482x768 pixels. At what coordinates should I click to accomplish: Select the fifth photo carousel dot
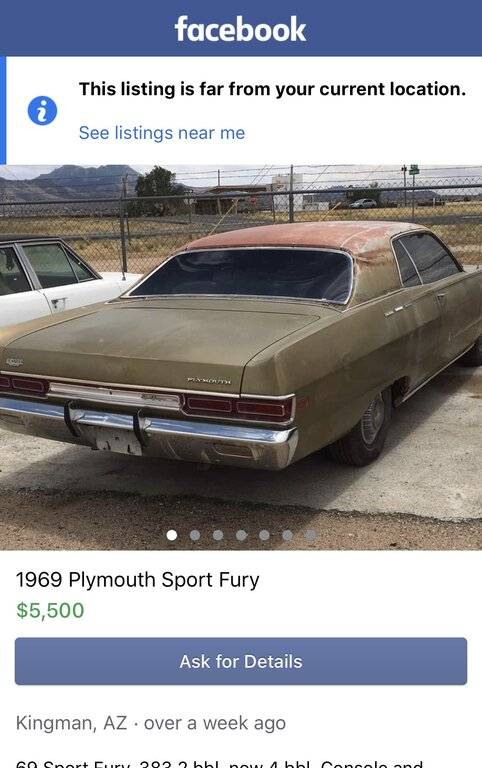pyautogui.click(x=264, y=535)
